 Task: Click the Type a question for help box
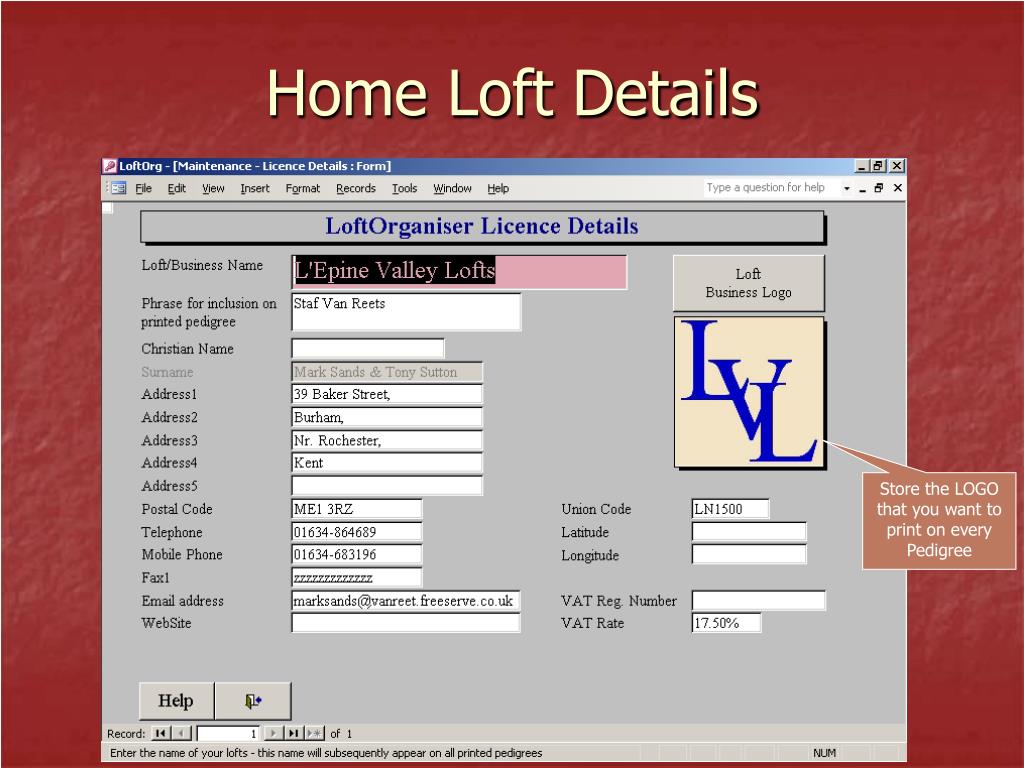(770, 187)
